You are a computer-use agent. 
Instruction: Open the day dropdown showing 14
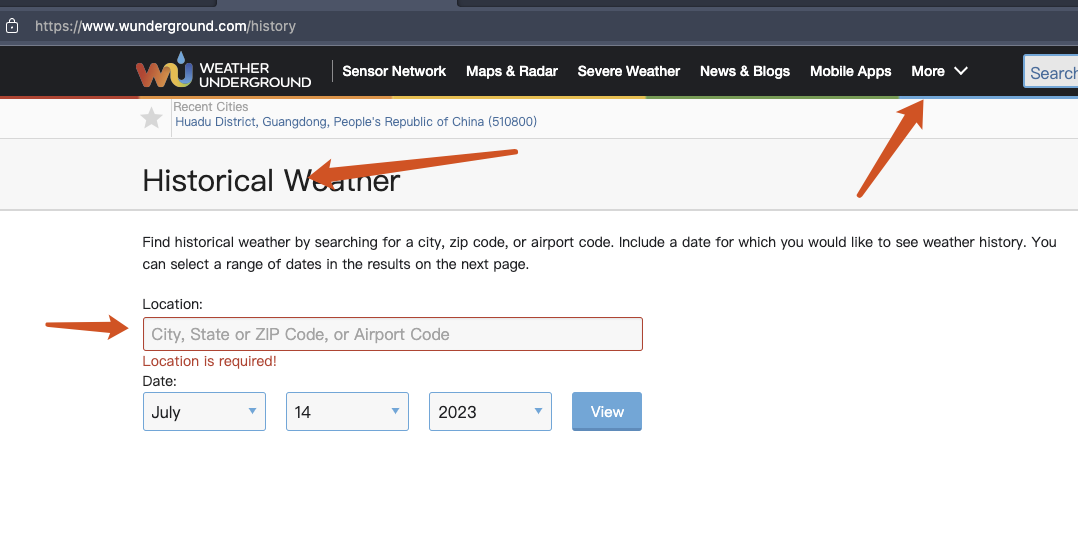347,412
